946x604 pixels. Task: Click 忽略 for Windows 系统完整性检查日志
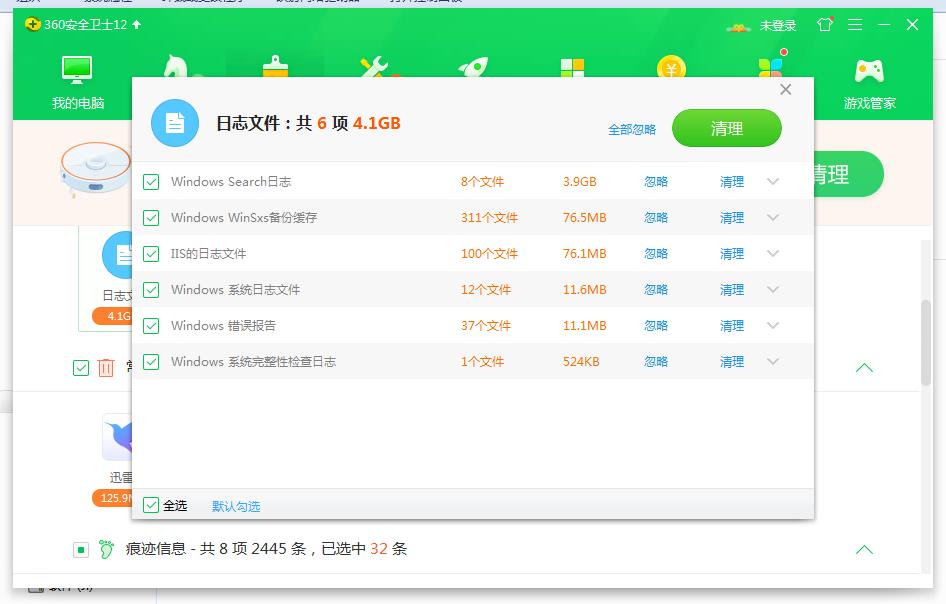click(x=656, y=362)
